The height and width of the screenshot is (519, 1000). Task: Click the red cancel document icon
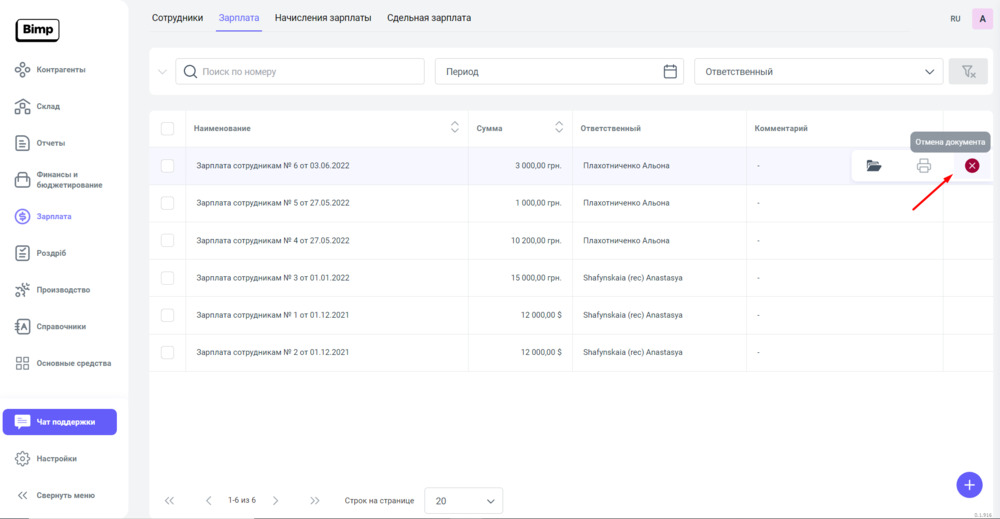click(971, 166)
